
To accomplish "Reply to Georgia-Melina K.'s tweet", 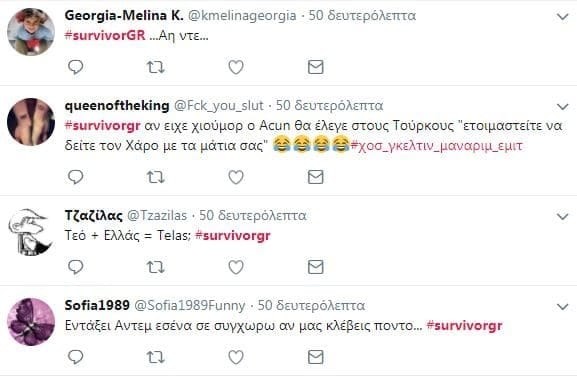I will click(76, 67).
